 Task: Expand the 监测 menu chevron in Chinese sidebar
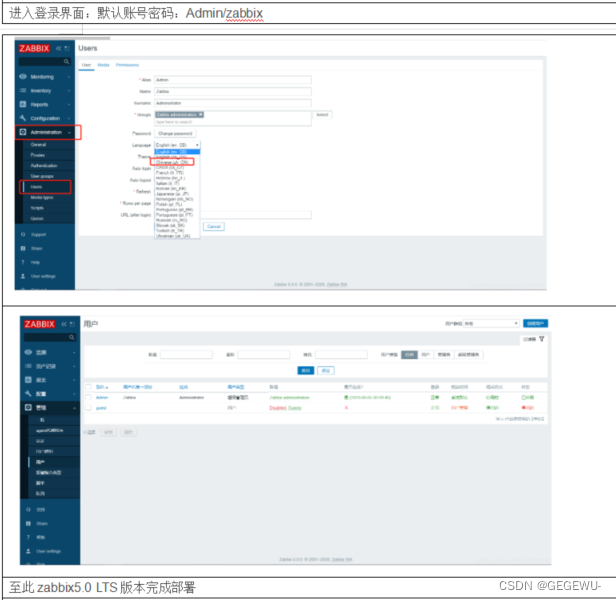(74, 352)
